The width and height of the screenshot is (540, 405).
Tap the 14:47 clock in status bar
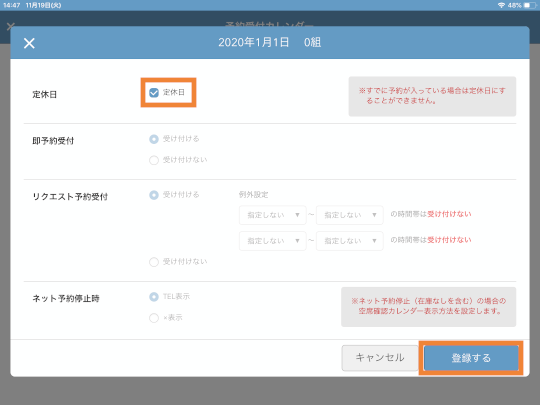(11, 5)
